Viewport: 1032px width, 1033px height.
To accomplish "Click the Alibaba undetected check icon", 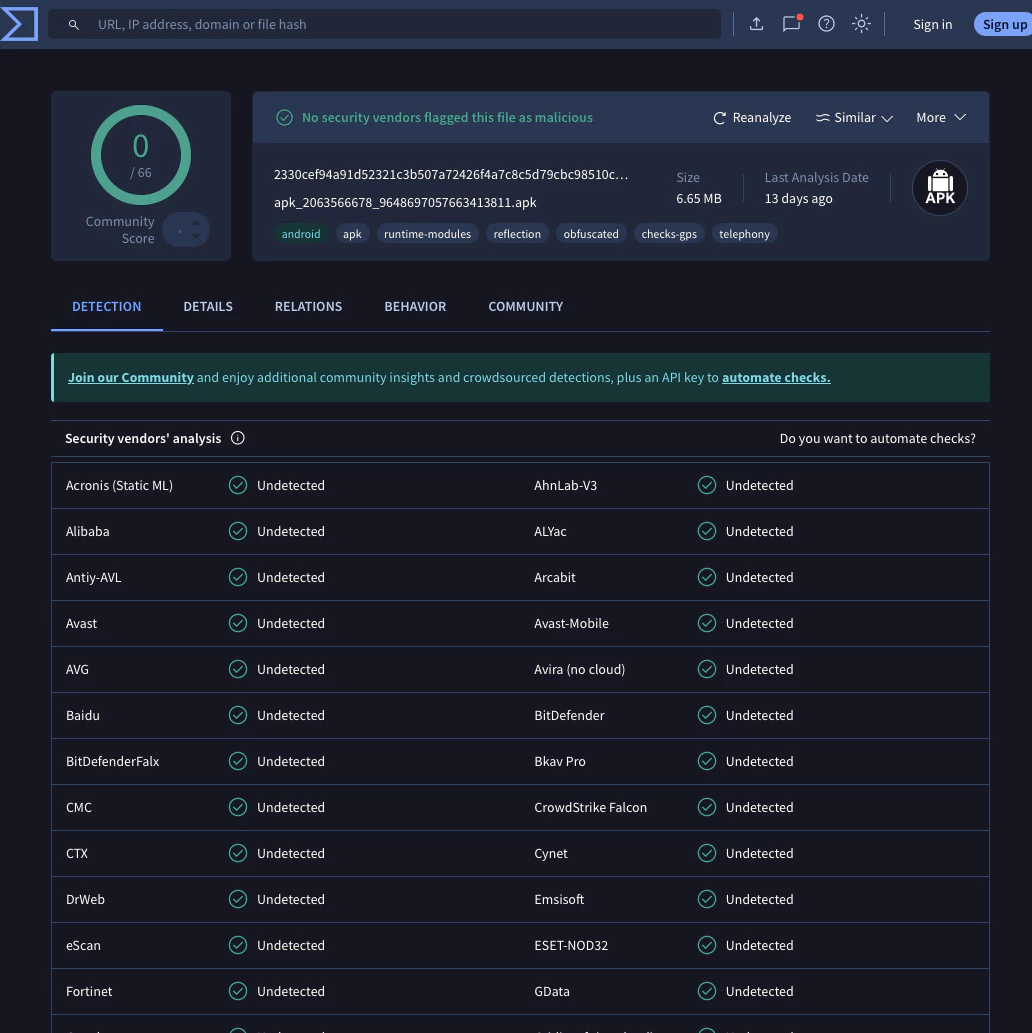I will pos(238,531).
